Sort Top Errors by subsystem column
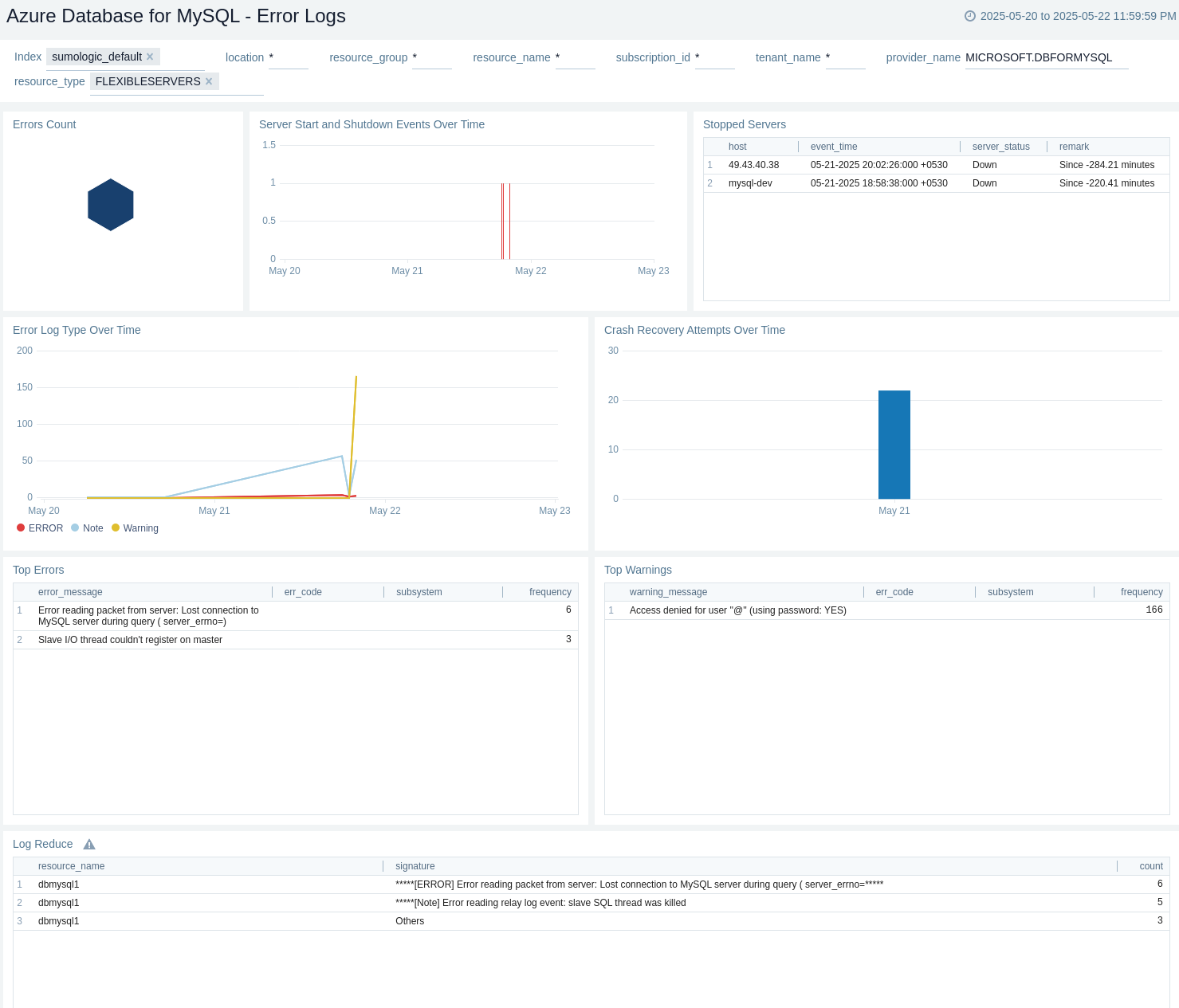The image size is (1179, 1008). (419, 592)
